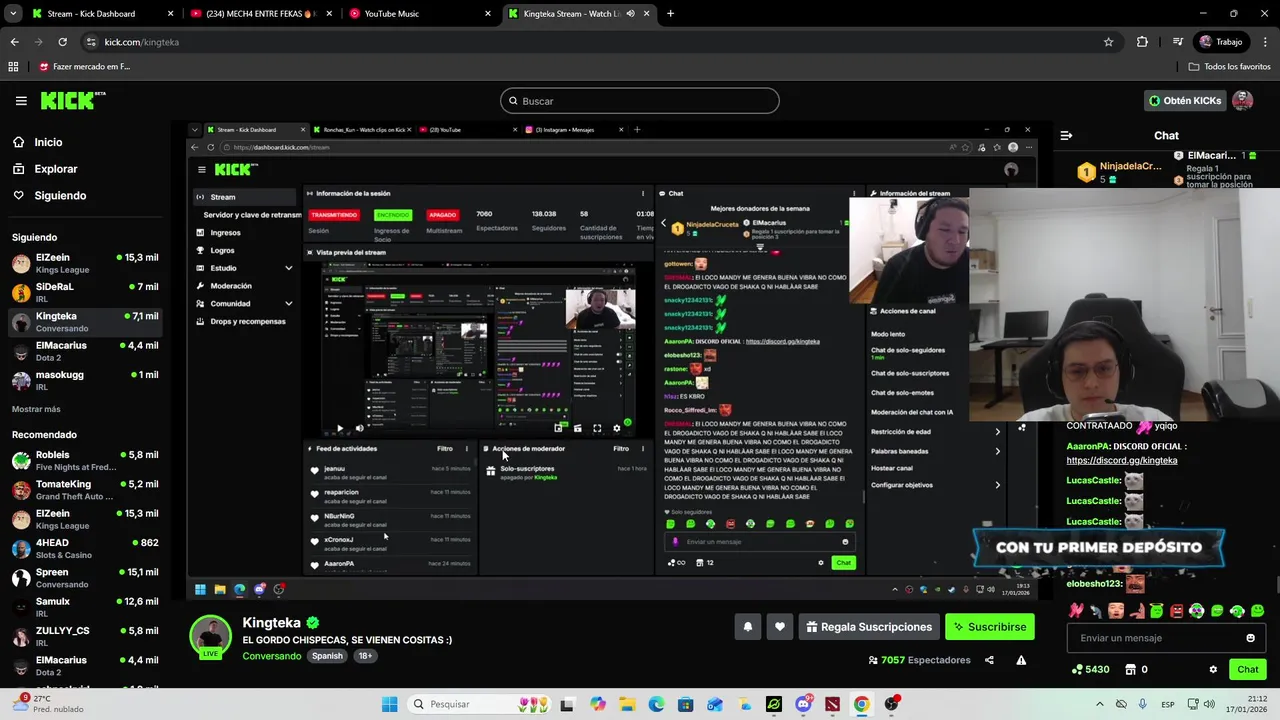Open the Chrome apps grid icon
Screen dimensions: 1280x720
[x=13, y=67]
